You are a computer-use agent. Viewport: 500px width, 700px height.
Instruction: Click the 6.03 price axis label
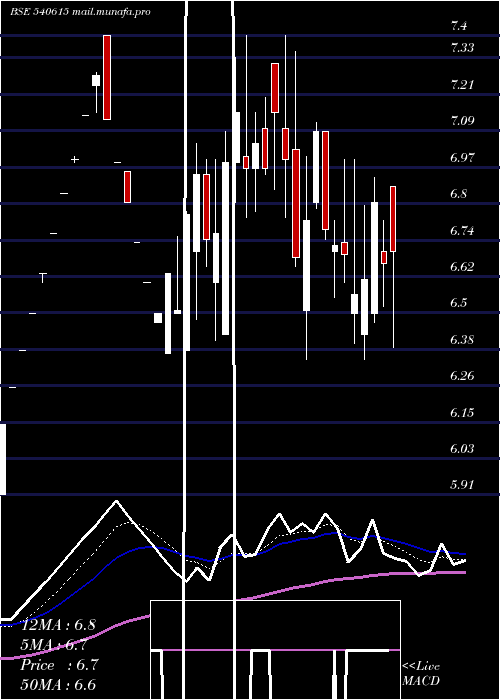pyautogui.click(x=462, y=449)
